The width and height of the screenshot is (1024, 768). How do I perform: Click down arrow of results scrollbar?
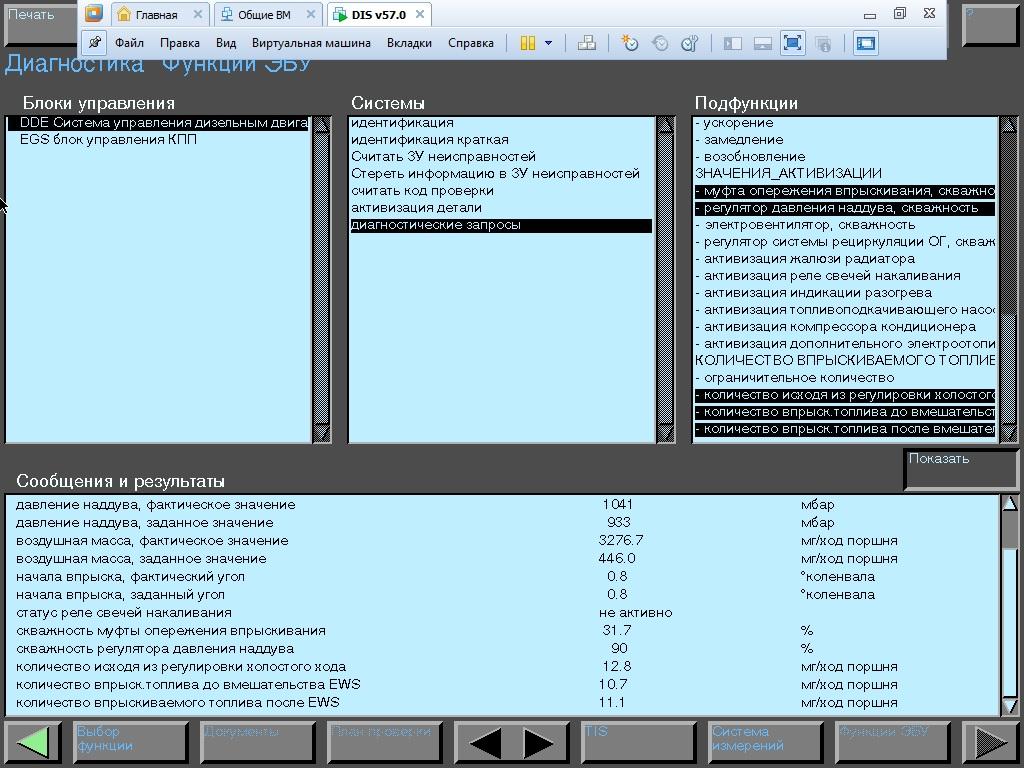(1010, 706)
